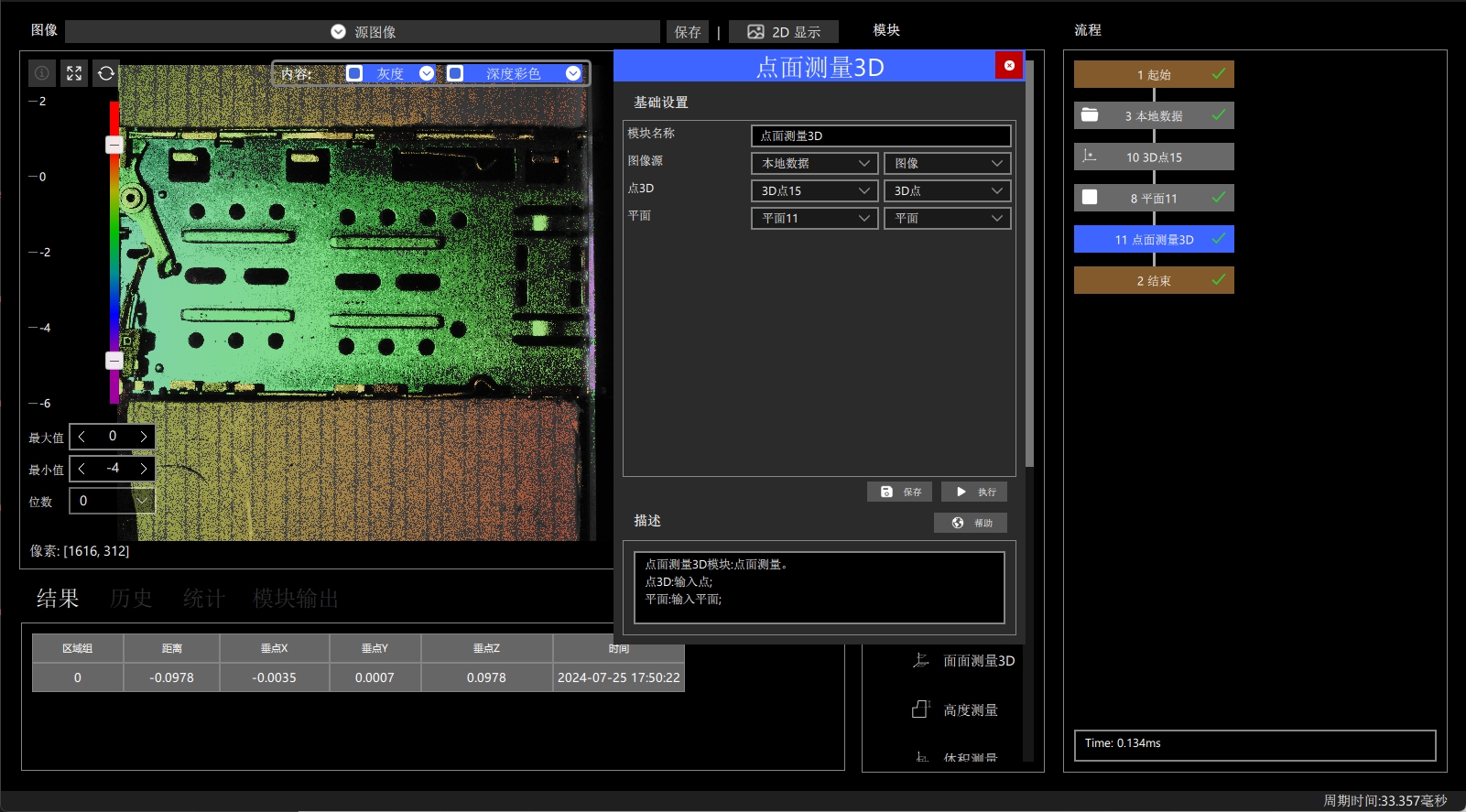Viewport: 1466px width, 812px height.
Task: Click the 流程 panel header
Action: pyautogui.click(x=1088, y=30)
